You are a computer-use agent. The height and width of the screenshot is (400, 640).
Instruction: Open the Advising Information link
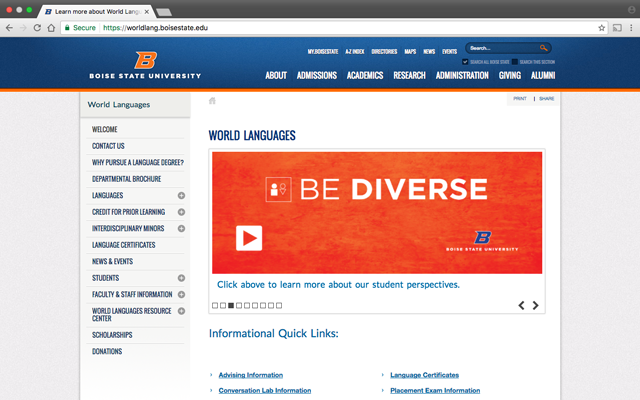click(x=251, y=375)
